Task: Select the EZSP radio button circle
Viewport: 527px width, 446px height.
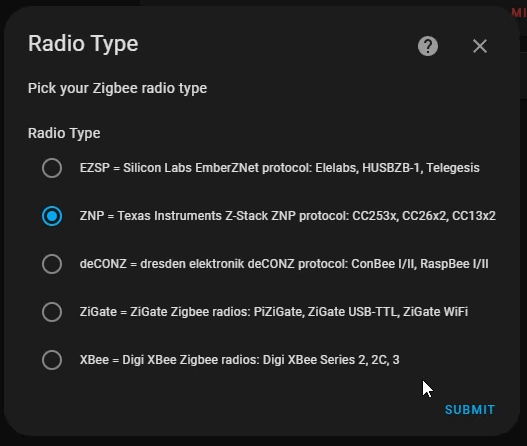Action: [x=52, y=168]
